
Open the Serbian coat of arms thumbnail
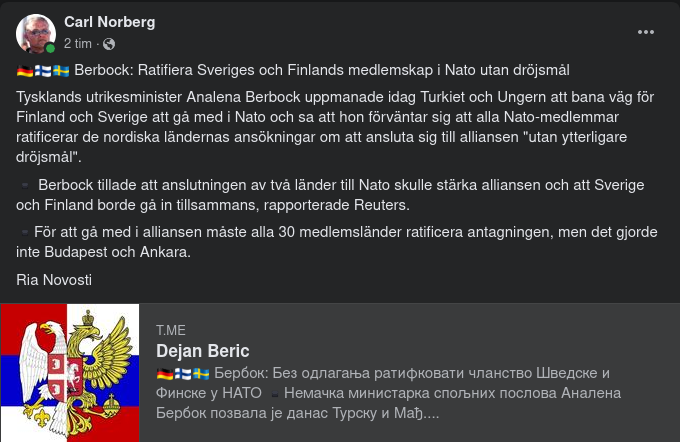[x=70, y=372]
